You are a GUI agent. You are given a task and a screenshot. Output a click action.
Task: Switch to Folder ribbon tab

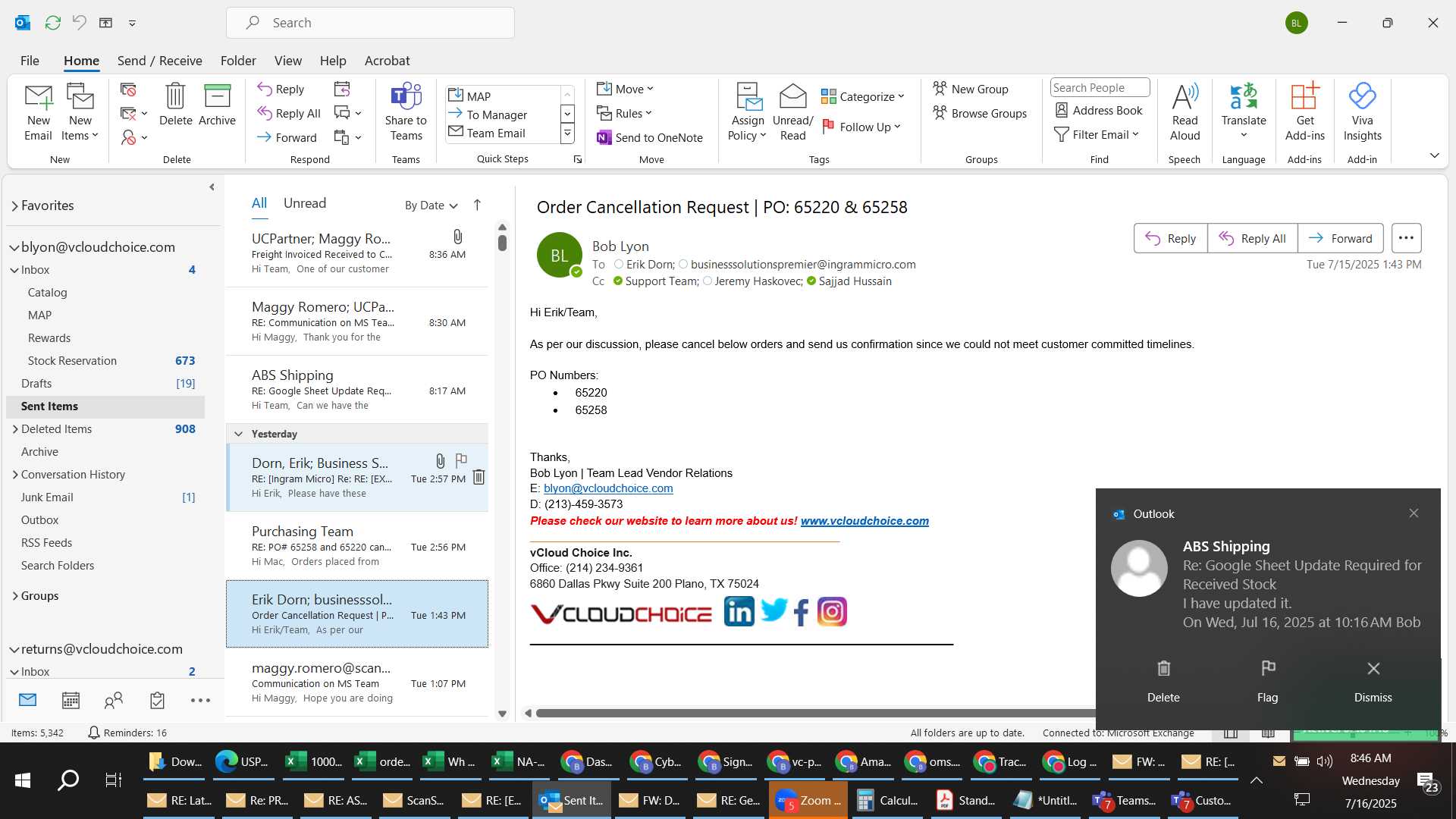[238, 61]
